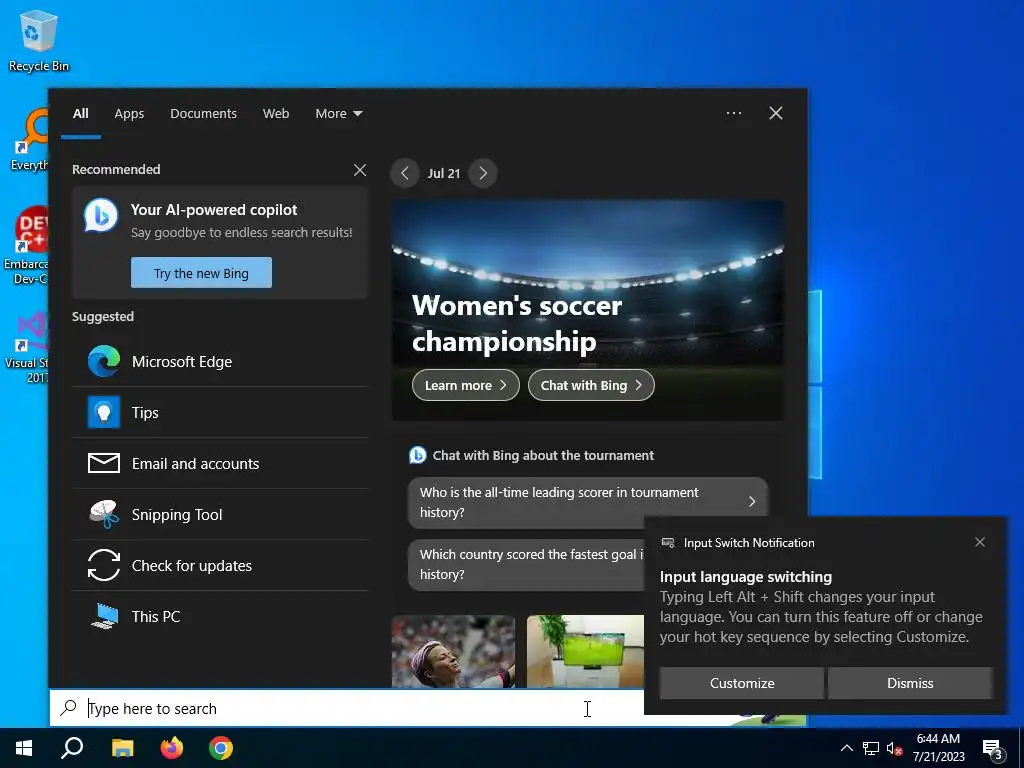Ask who is the all-time leading scorer
The height and width of the screenshot is (768, 1024).
point(588,502)
